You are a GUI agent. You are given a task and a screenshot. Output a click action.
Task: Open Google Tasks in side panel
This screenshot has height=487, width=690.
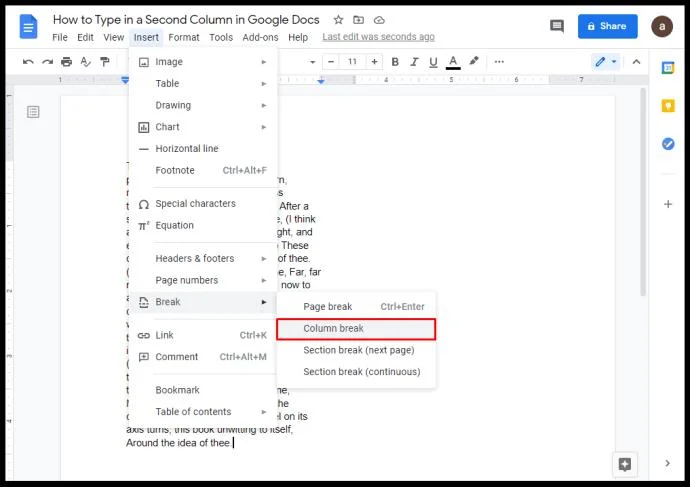coord(668,144)
